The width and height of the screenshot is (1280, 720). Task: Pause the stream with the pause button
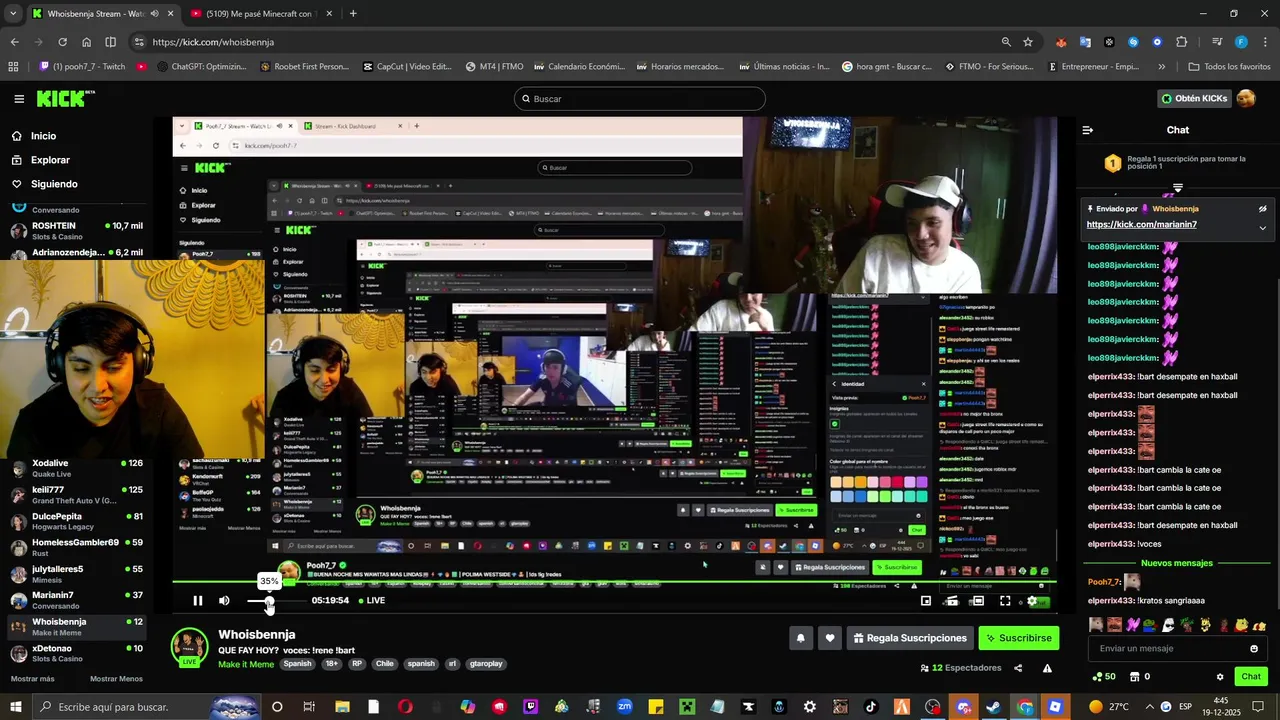click(x=197, y=601)
